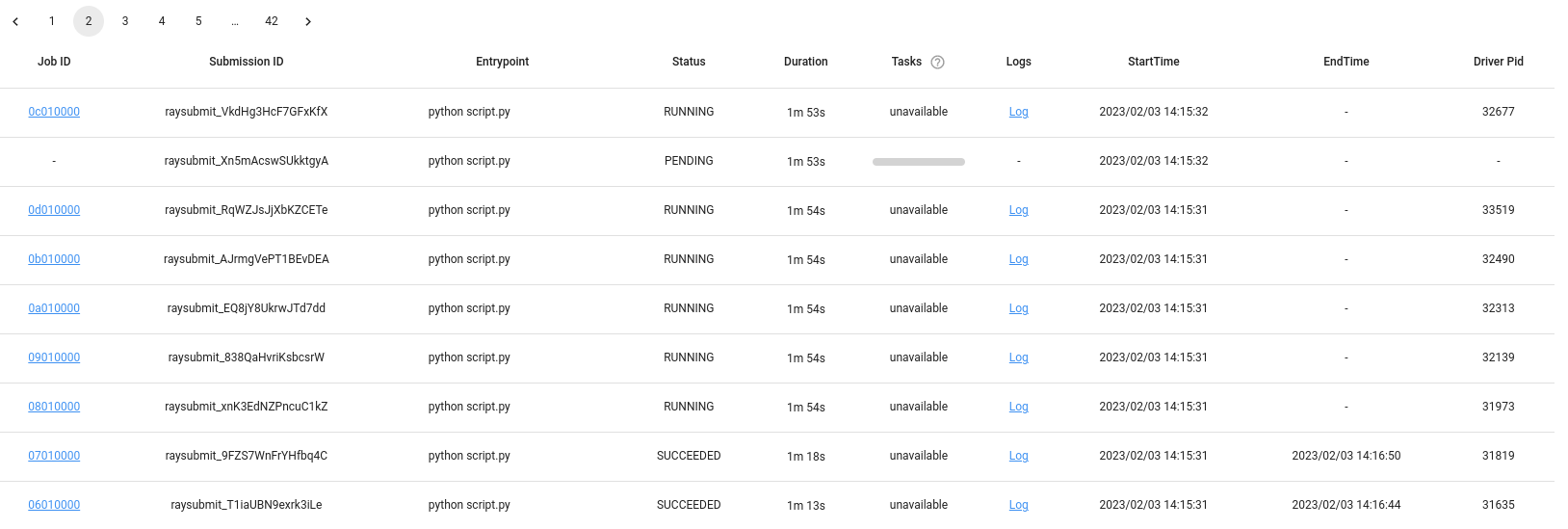Go to pagination page 1
This screenshot has width=1568, height=529.
[x=52, y=21]
